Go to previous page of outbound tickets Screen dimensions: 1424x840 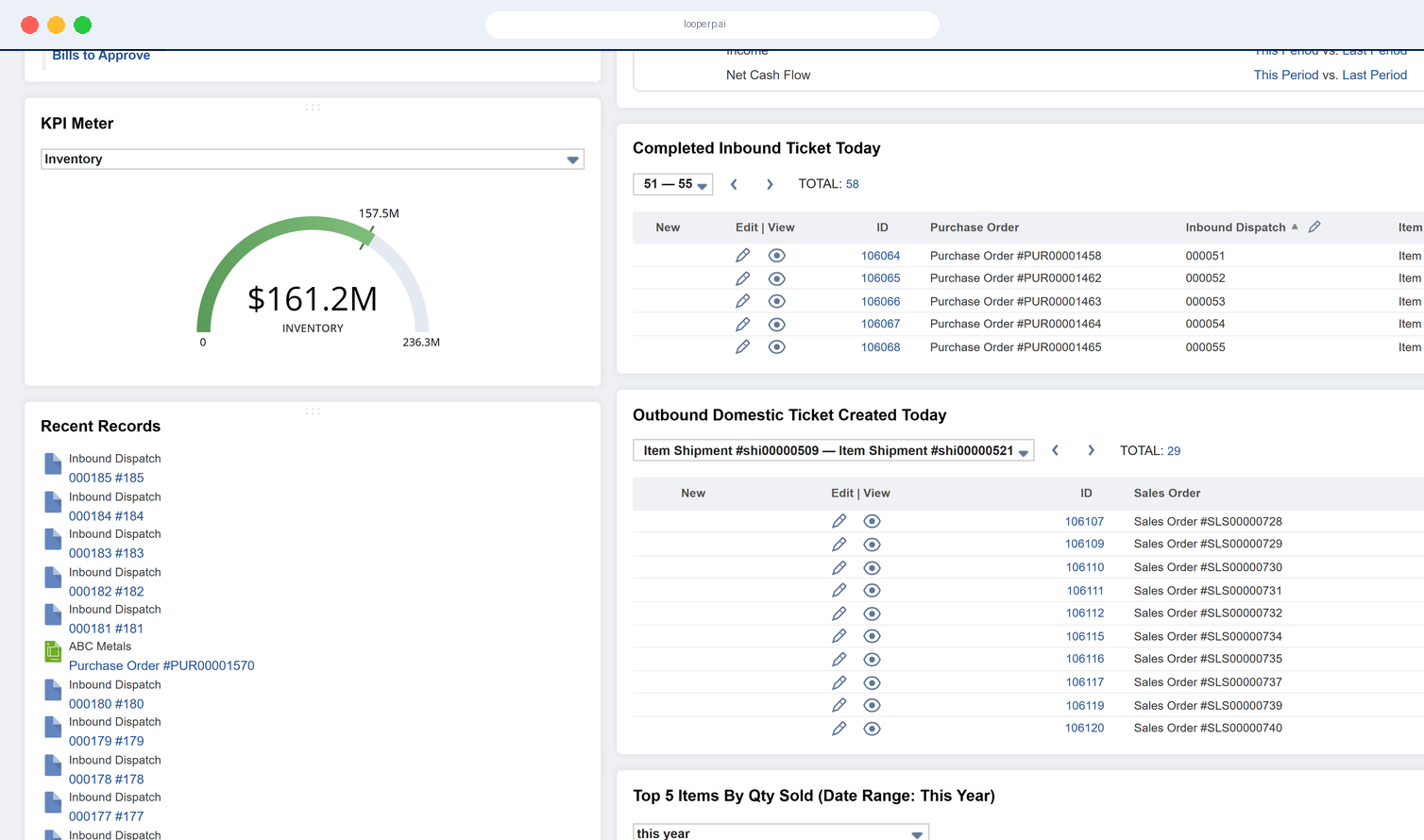(1055, 450)
